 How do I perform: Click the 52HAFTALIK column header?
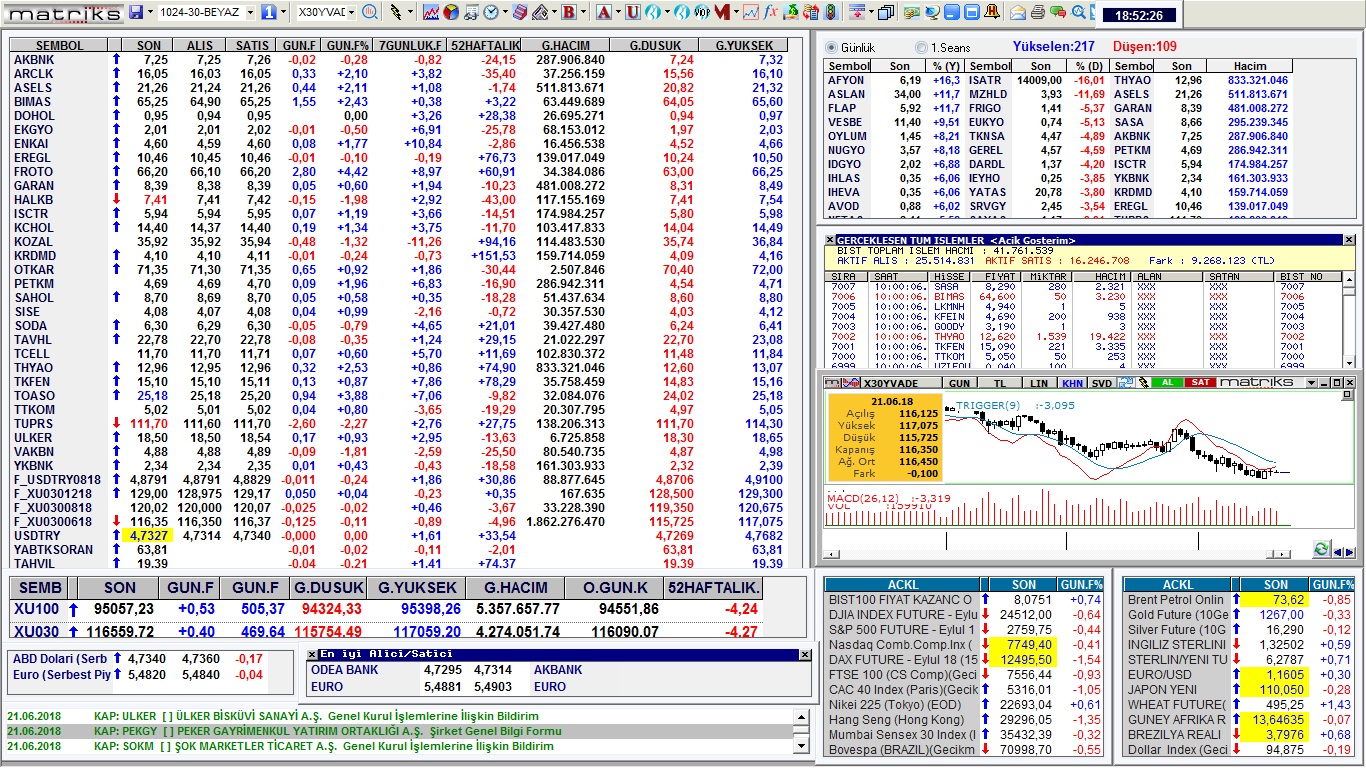(484, 46)
